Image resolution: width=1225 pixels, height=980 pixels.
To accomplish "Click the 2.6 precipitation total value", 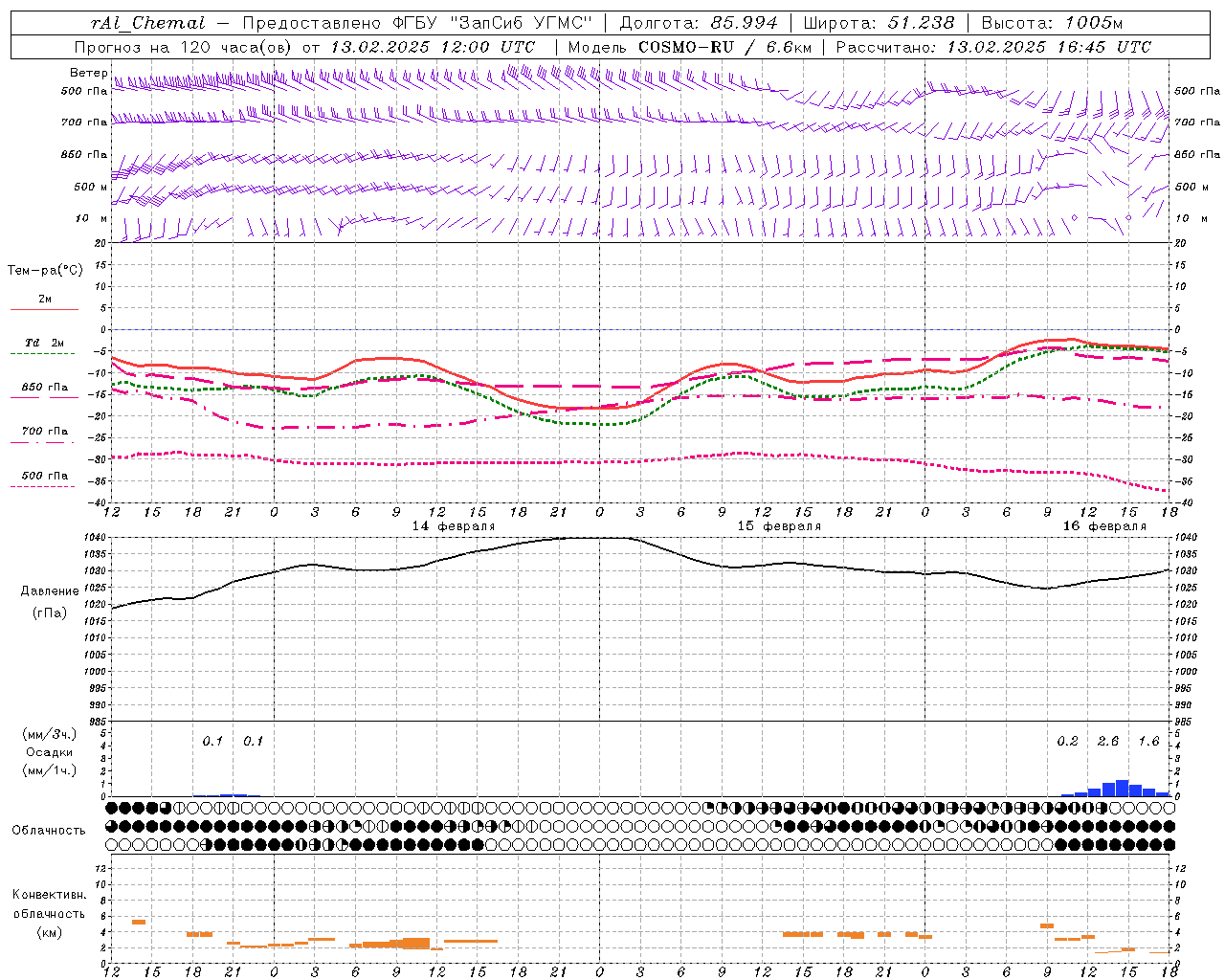I will coord(1108,741).
